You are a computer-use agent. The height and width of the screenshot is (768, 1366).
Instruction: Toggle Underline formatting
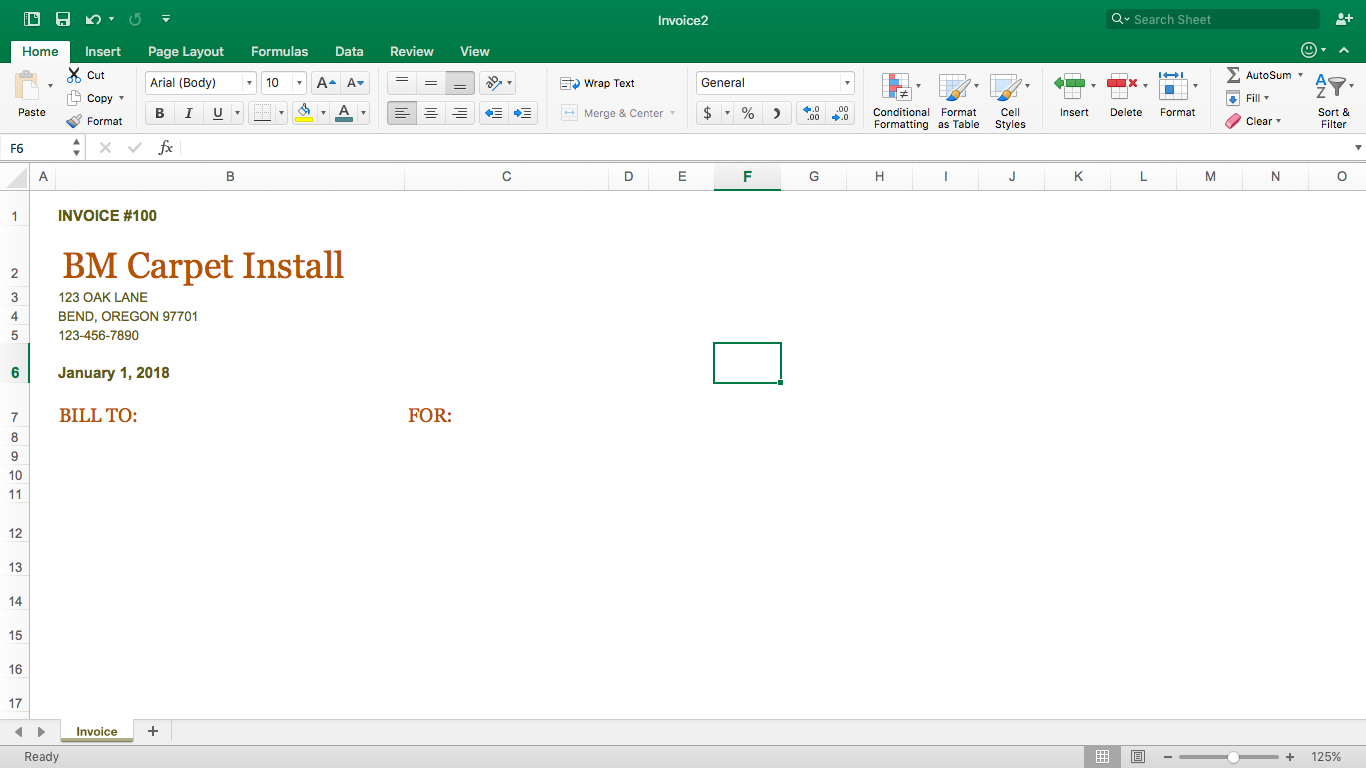(217, 113)
